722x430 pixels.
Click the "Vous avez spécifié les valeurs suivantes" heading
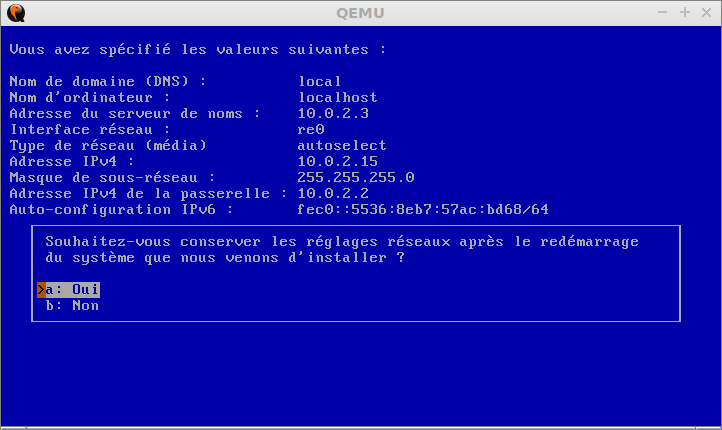tap(198, 49)
